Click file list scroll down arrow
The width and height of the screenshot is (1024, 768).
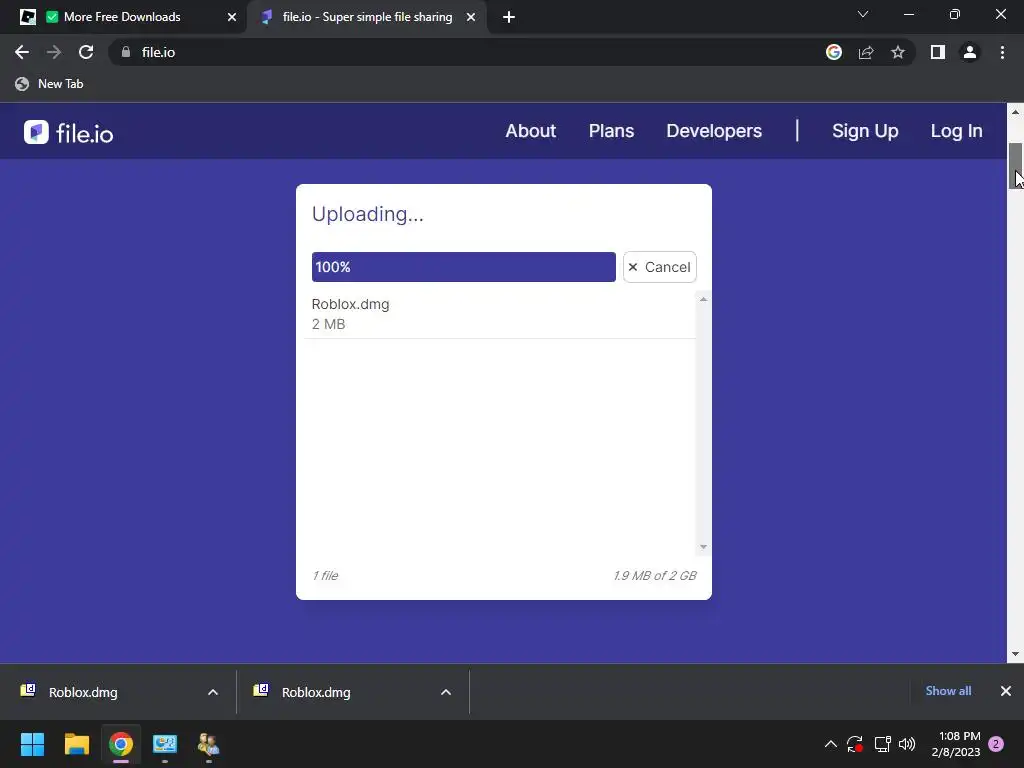pos(703,547)
